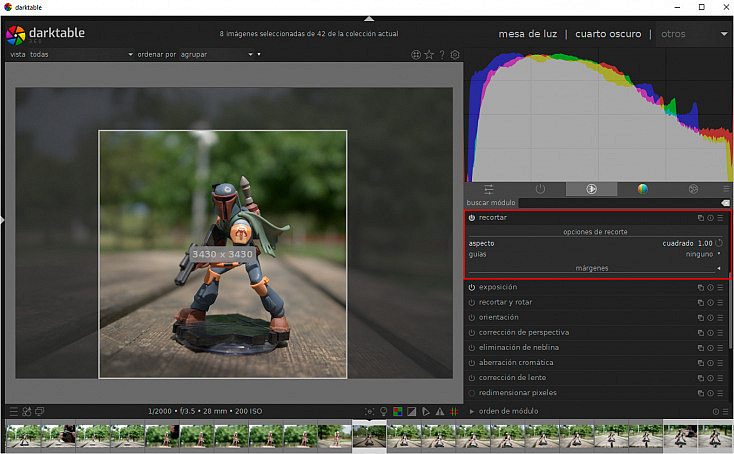Select the highlighted filmstrip thumbnail
Screen dimensions: 734x454
point(369,435)
